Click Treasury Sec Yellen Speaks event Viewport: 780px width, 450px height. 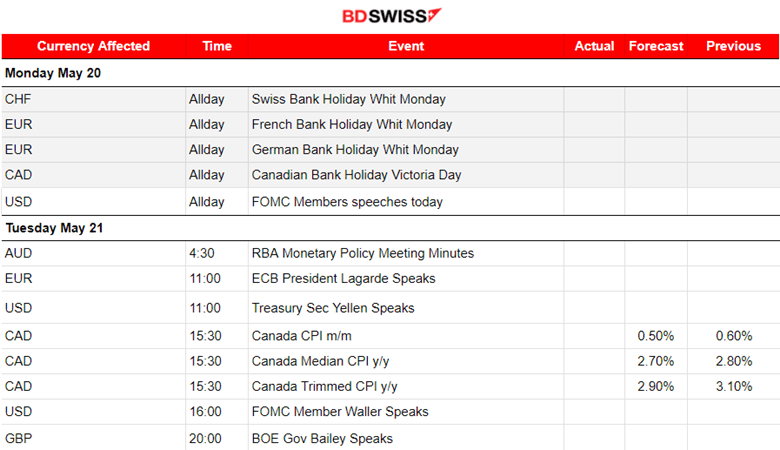[333, 308]
